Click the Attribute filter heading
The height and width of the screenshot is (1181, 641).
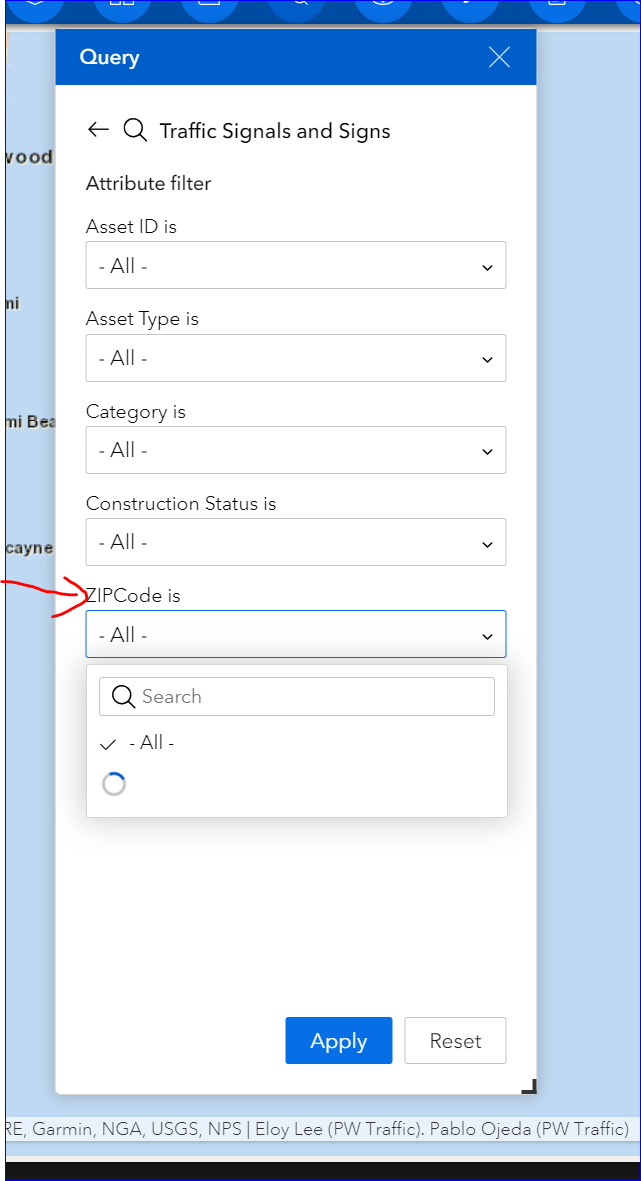[149, 184]
